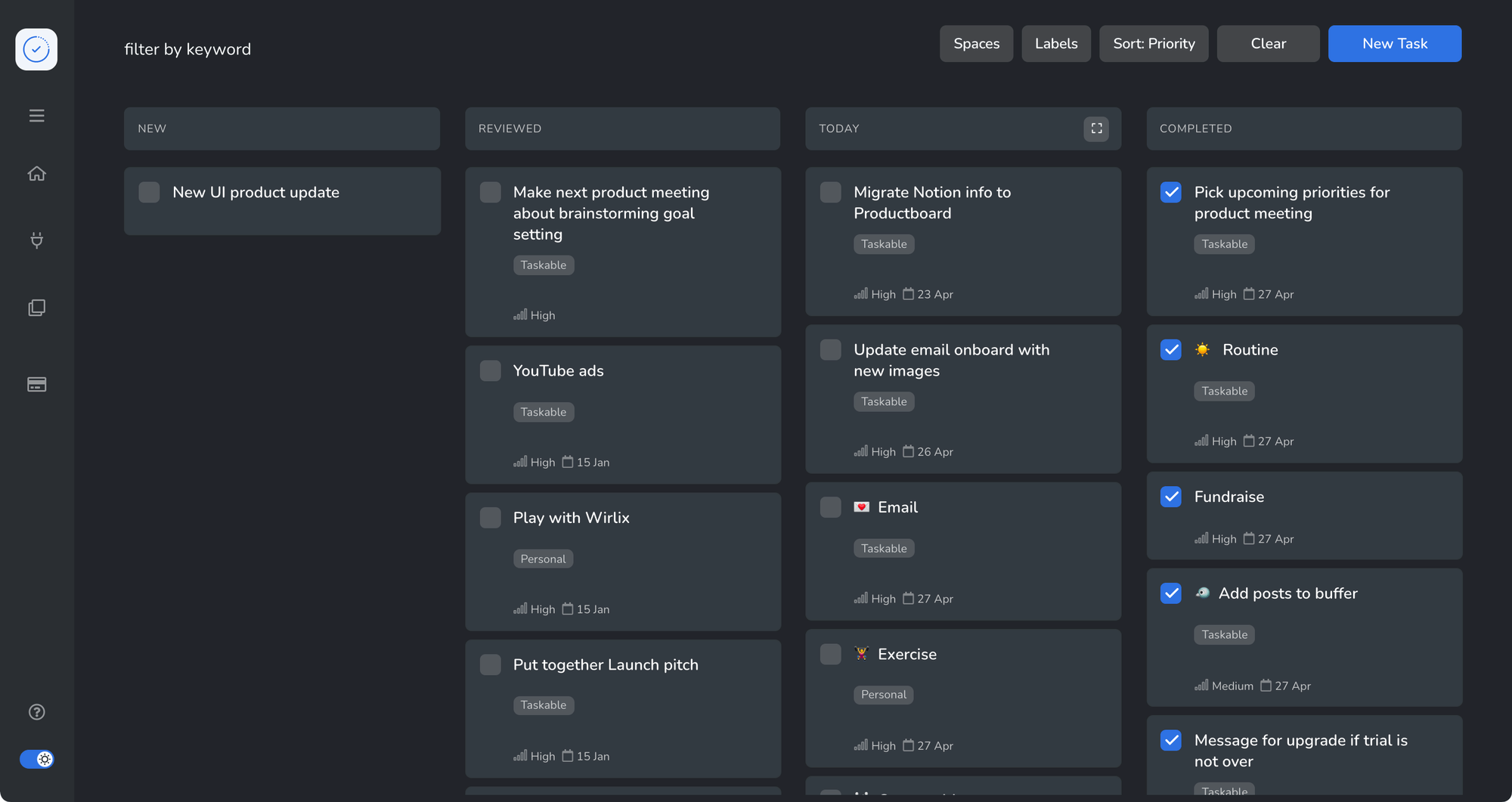Click the calendar icon on the Fundraise task
1512x802 pixels.
pyautogui.click(x=1251, y=539)
